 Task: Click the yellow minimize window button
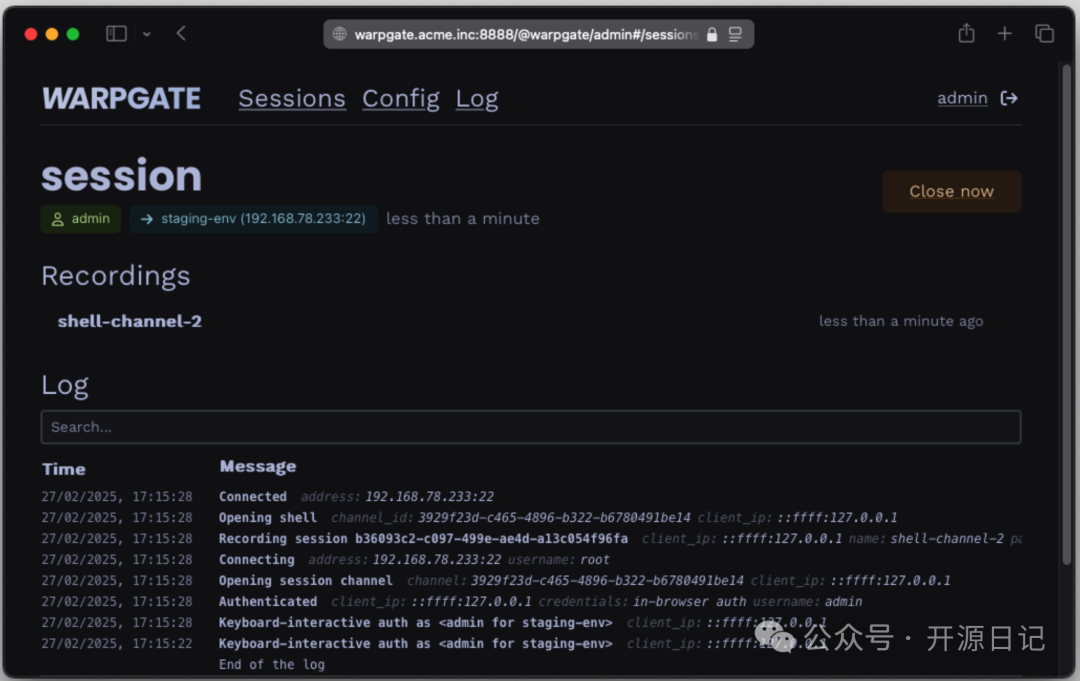[52, 34]
